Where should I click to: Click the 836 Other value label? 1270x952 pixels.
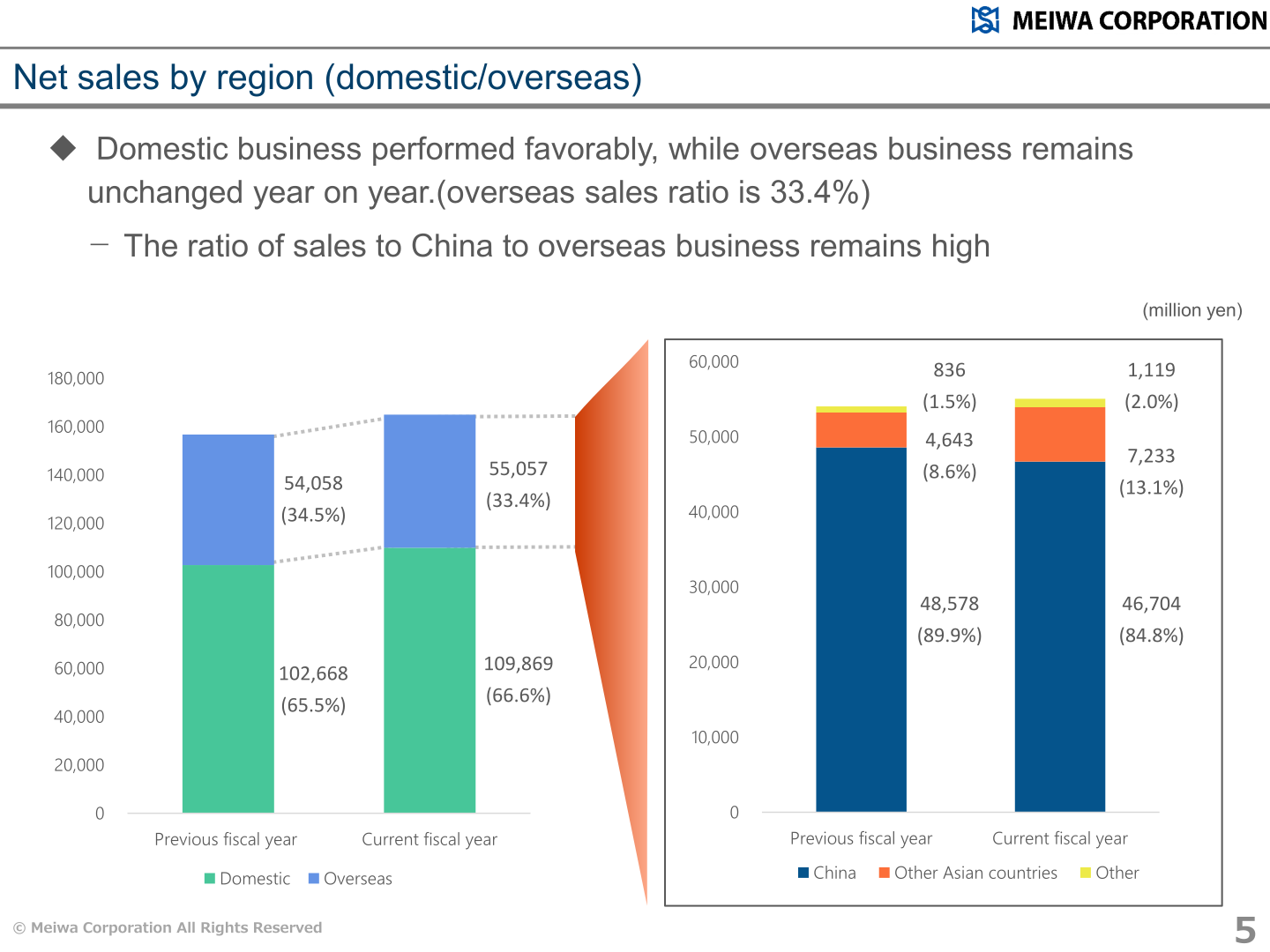coord(950,370)
